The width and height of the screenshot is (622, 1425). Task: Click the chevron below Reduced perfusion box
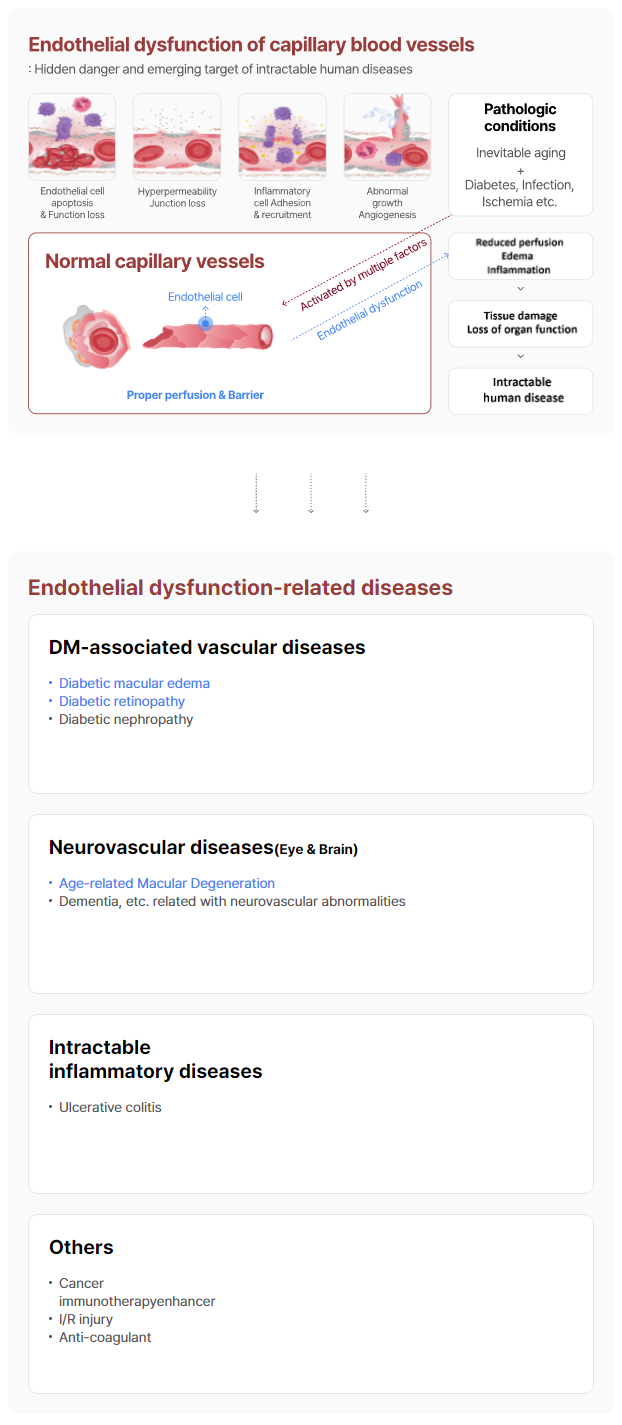point(520,288)
